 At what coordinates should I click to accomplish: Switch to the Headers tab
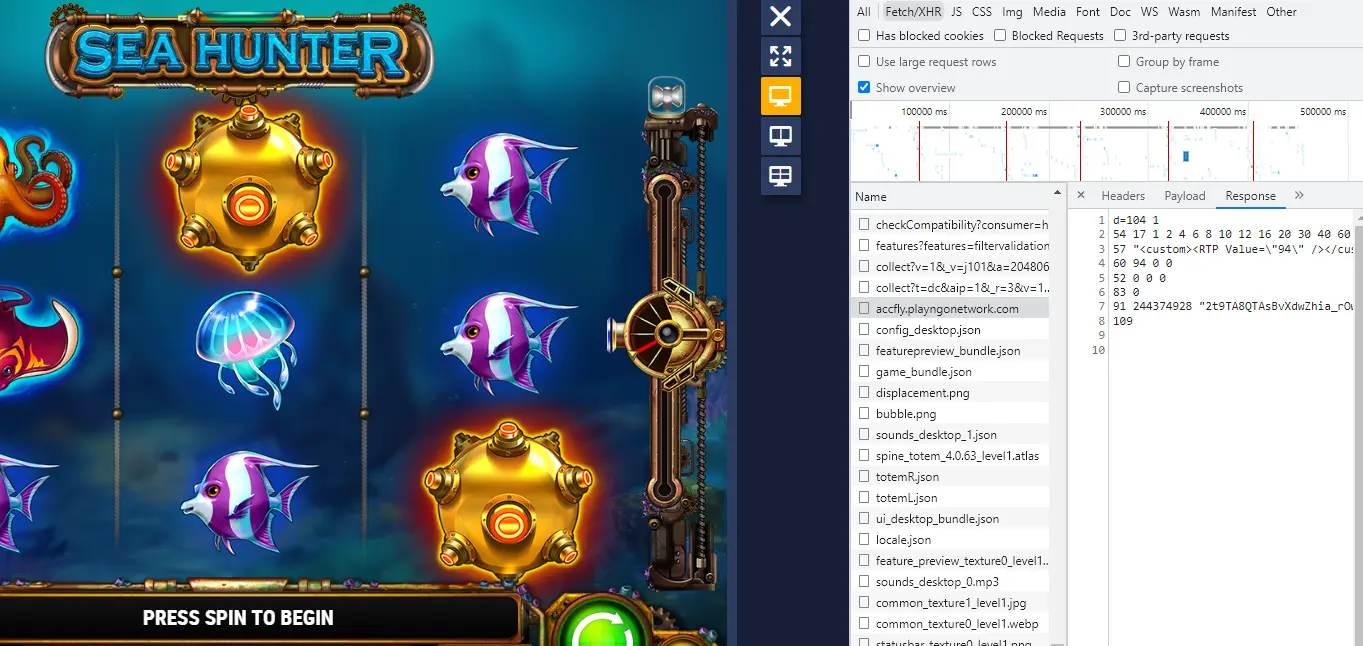coord(1123,196)
